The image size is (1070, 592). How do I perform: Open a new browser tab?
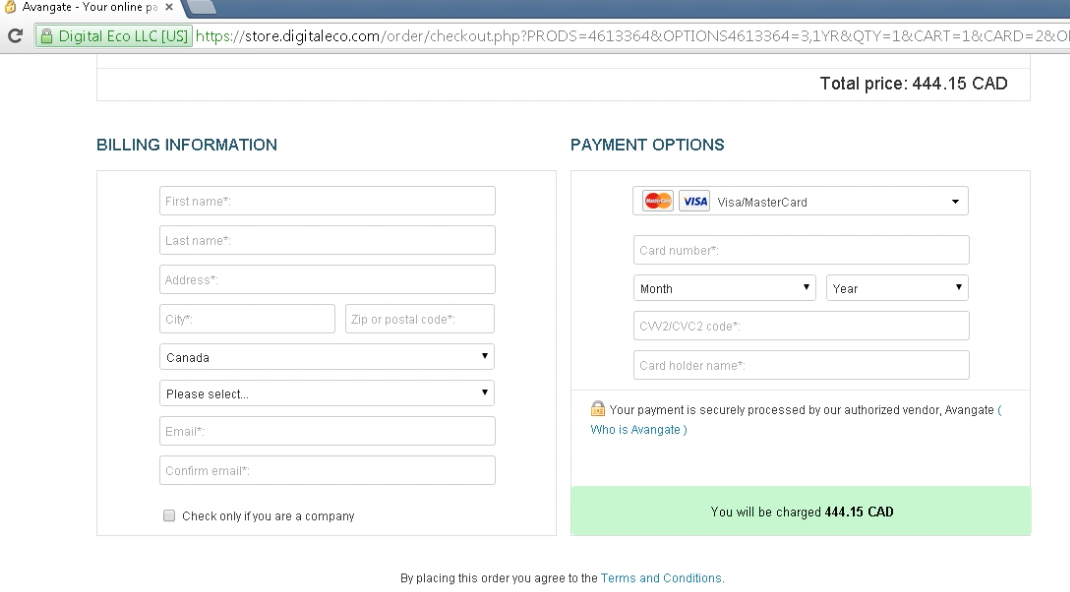point(201,7)
